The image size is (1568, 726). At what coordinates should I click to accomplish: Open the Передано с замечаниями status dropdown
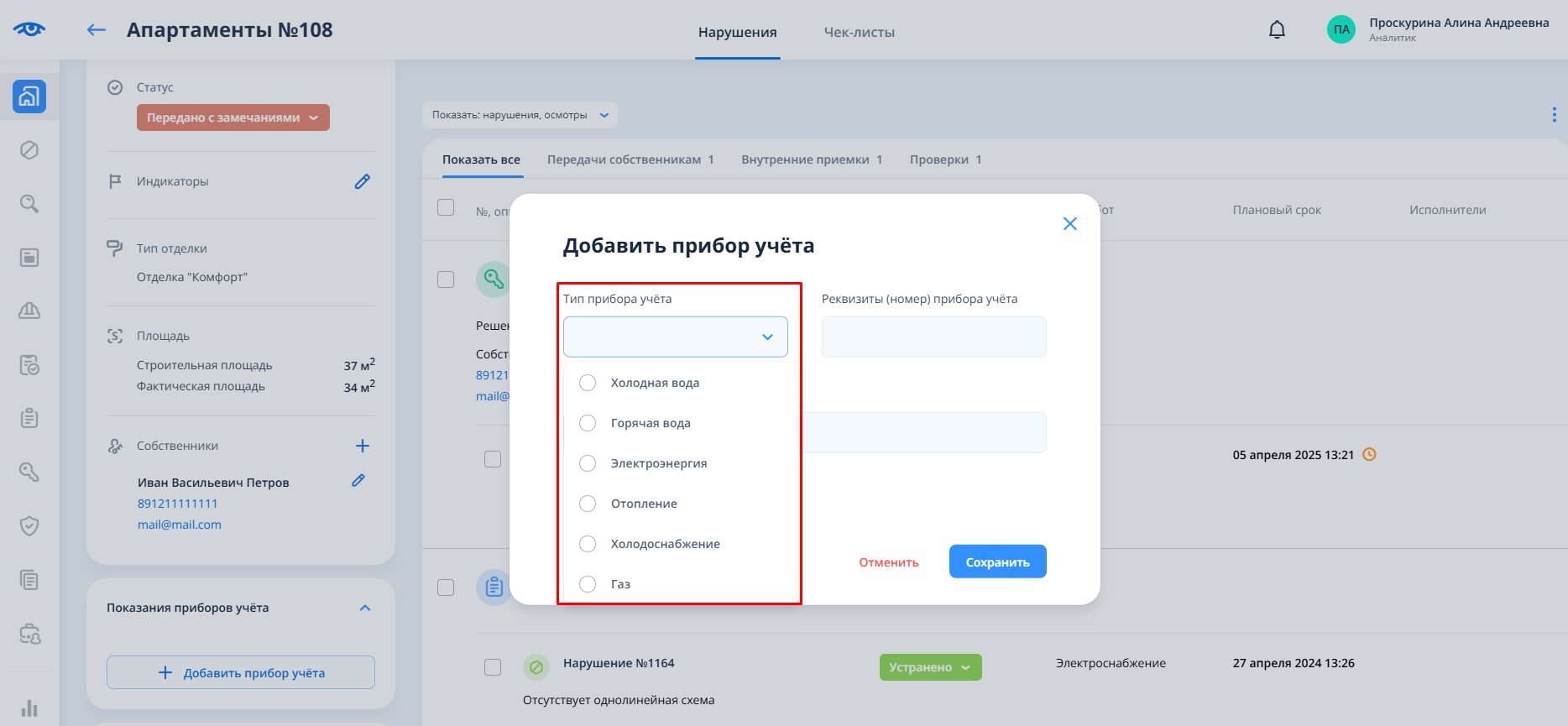[x=233, y=118]
